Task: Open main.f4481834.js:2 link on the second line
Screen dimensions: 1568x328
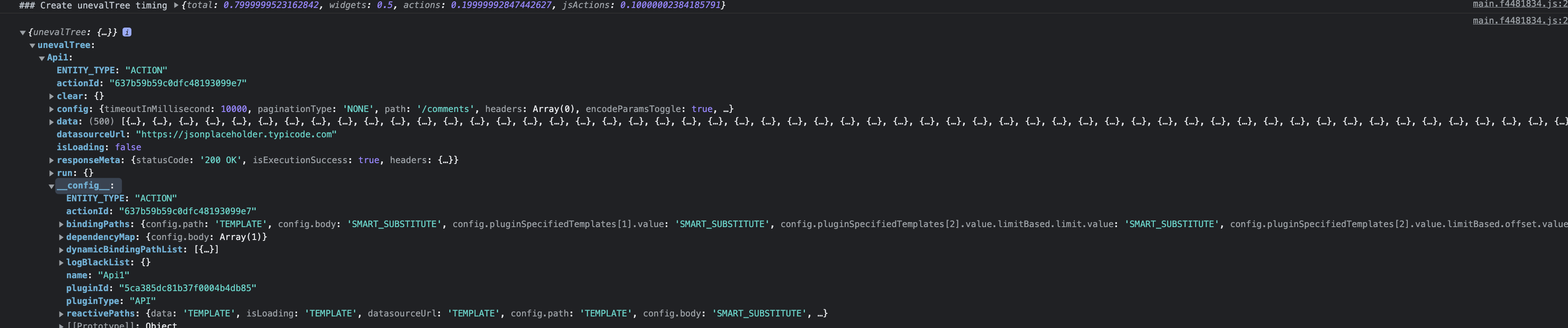Action: [1520, 21]
